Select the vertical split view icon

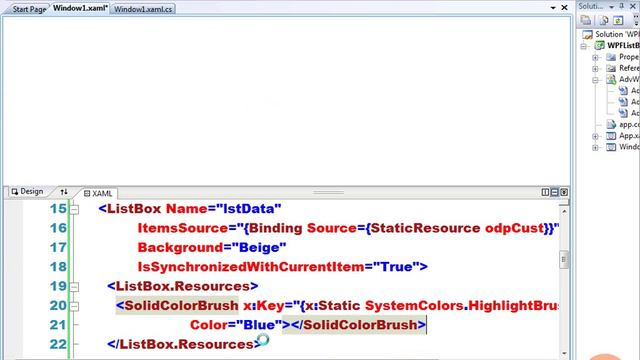coord(545,192)
